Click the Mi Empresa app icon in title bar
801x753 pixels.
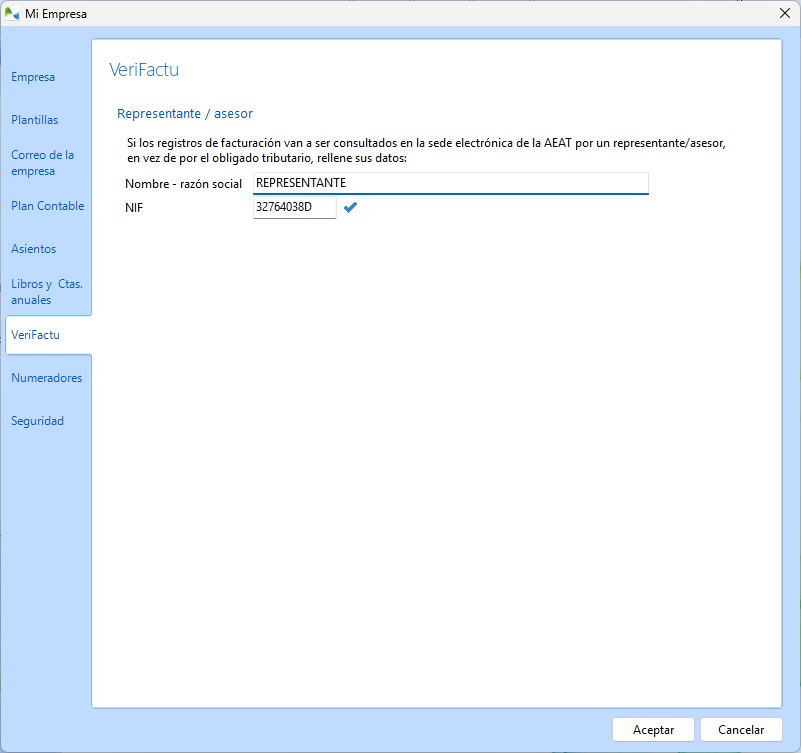(13, 13)
